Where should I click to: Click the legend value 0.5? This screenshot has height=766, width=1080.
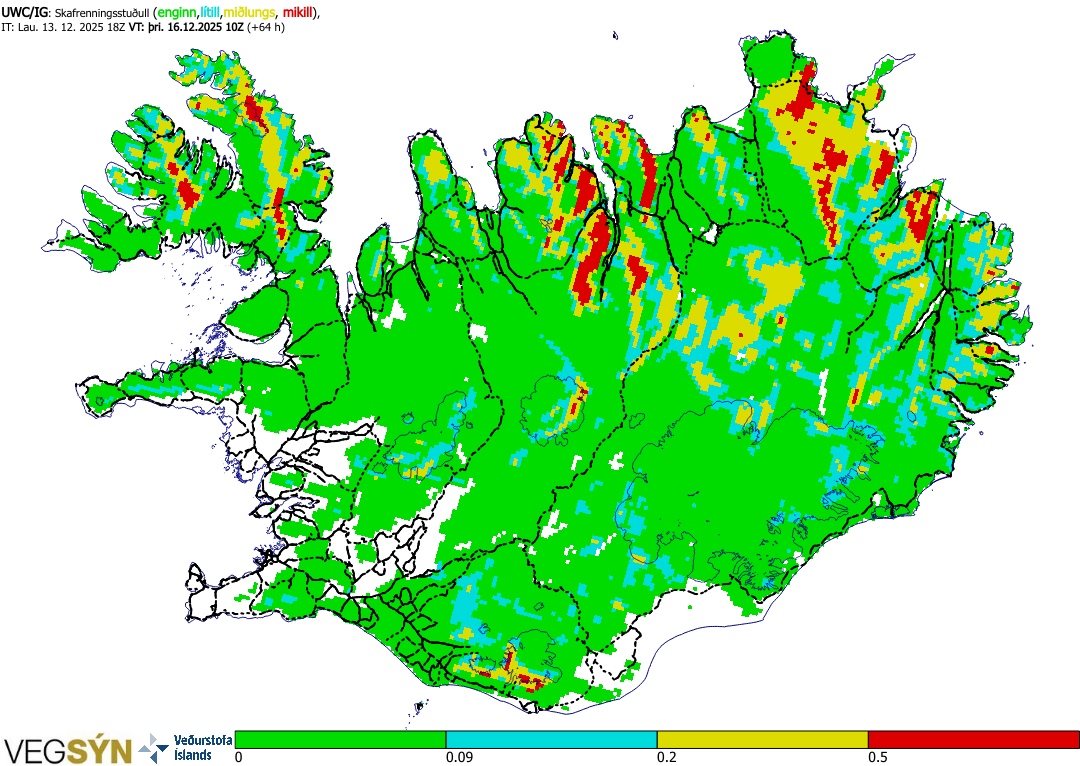(x=878, y=757)
